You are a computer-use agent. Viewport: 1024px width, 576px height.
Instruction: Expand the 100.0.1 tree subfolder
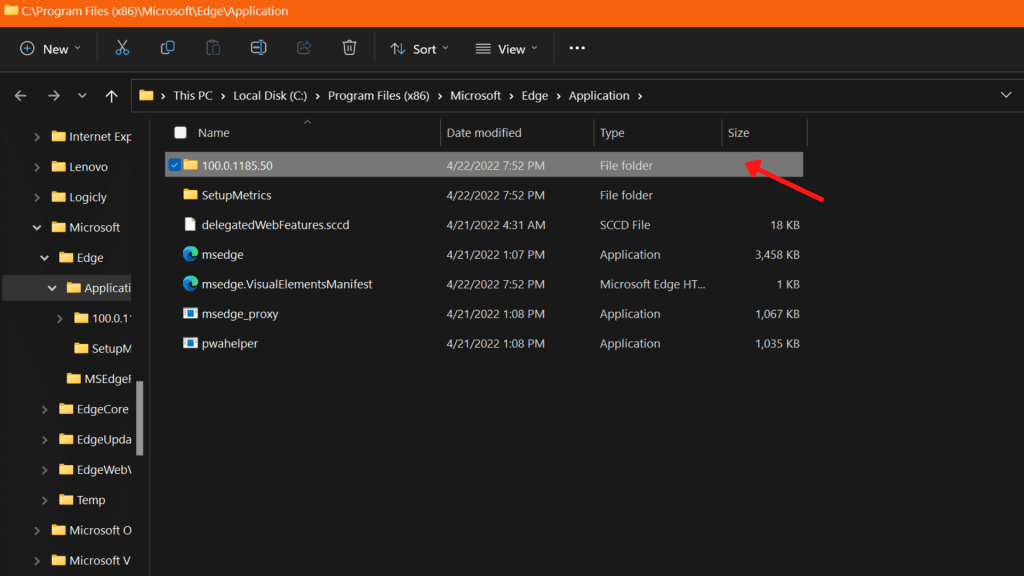click(x=60, y=319)
